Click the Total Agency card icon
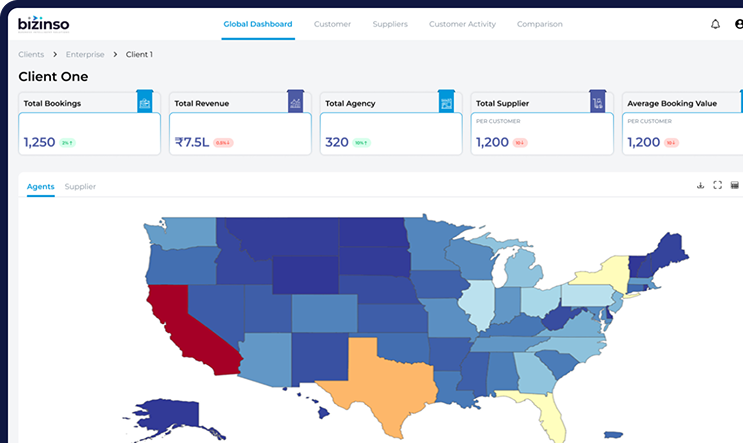This screenshot has width=743, height=443. pos(446,101)
